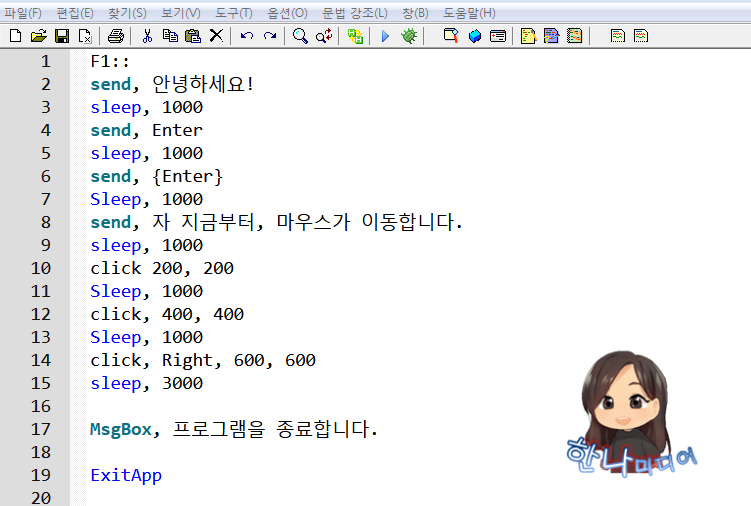The image size is (751, 506).
Task: Save the script with the floppy icon
Action: pos(62,36)
